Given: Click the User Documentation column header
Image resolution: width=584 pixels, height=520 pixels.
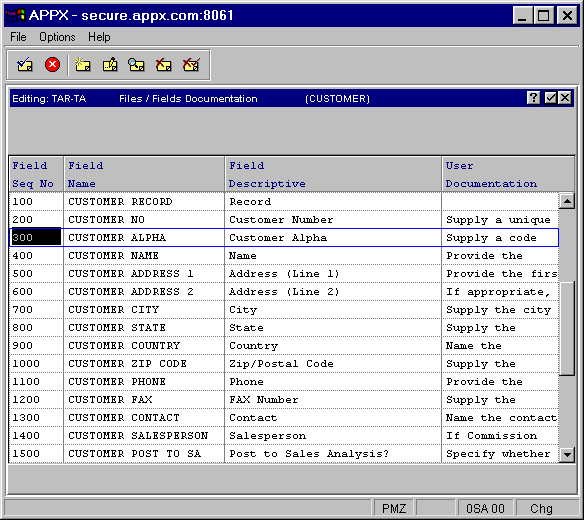Looking at the screenshot, I should 508,174.
